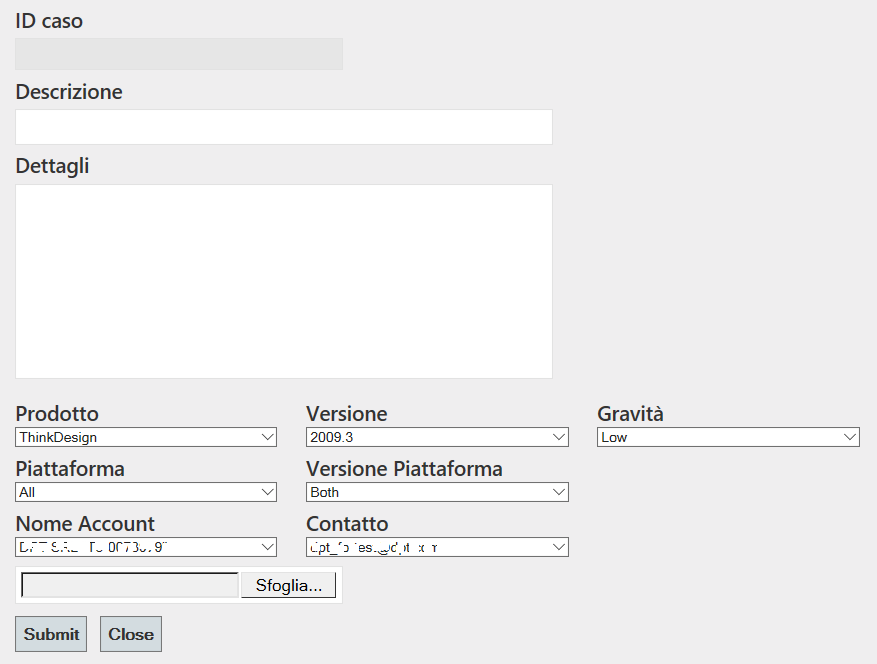This screenshot has height=664, width=877.
Task: Click the Gravità label
Action: pos(630,414)
